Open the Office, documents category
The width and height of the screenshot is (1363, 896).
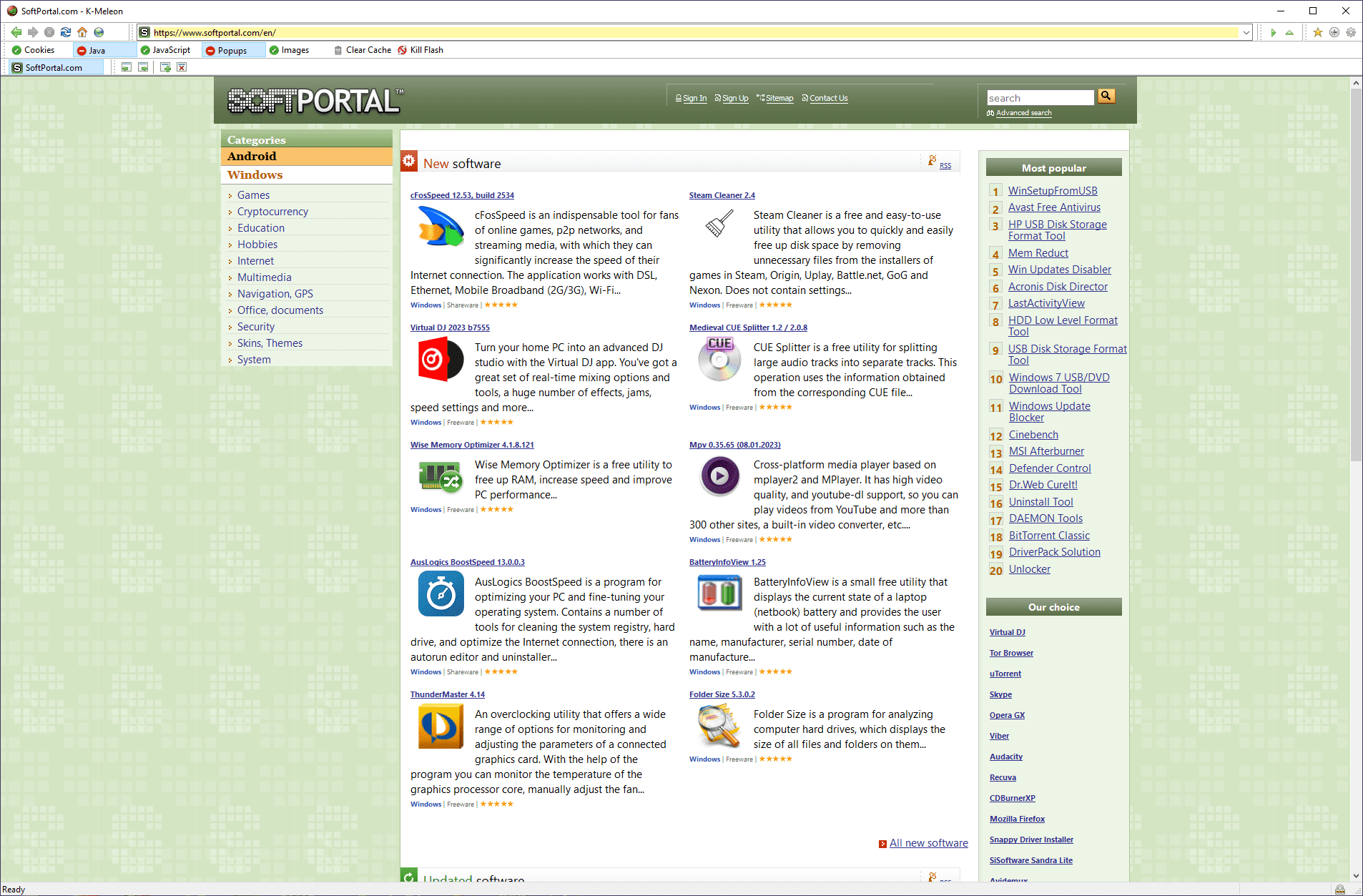point(280,310)
